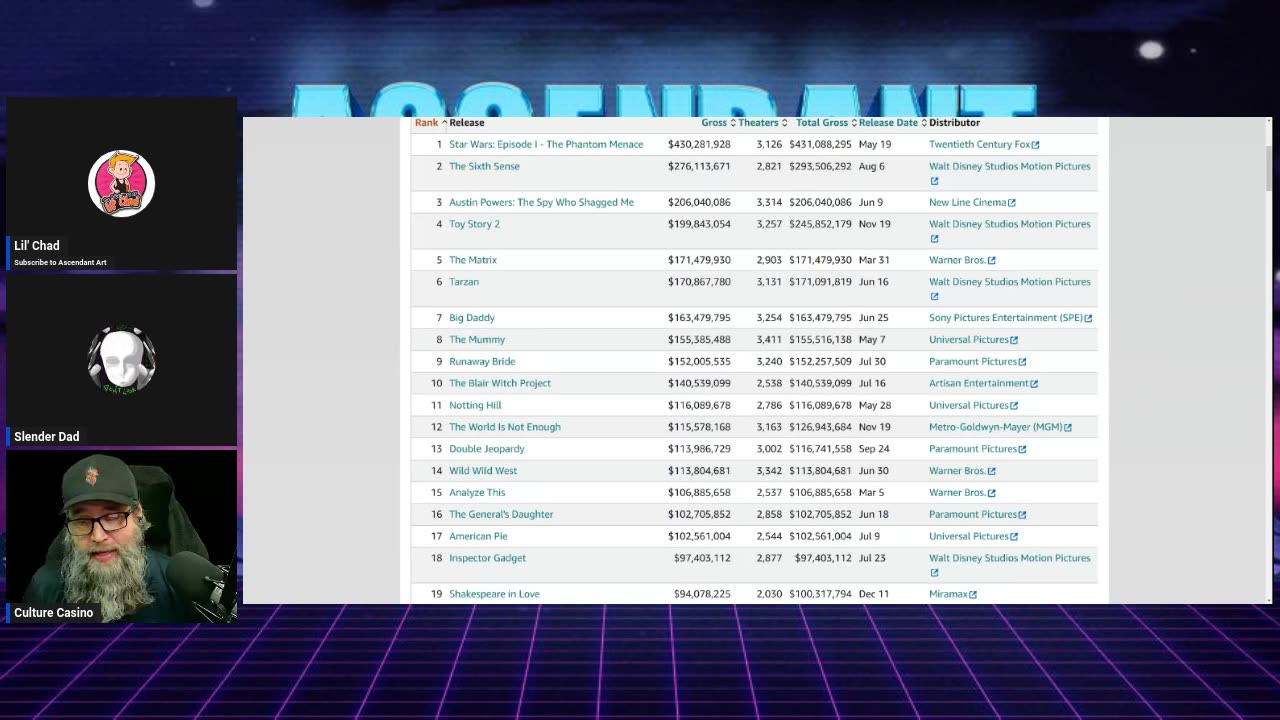Open the Artisan Entertainment distributor link
The height and width of the screenshot is (720, 1280).
click(979, 384)
